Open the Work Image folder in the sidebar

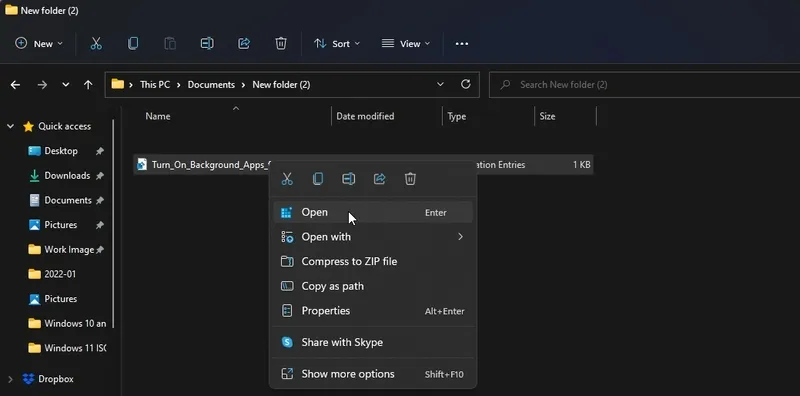[x=61, y=250]
